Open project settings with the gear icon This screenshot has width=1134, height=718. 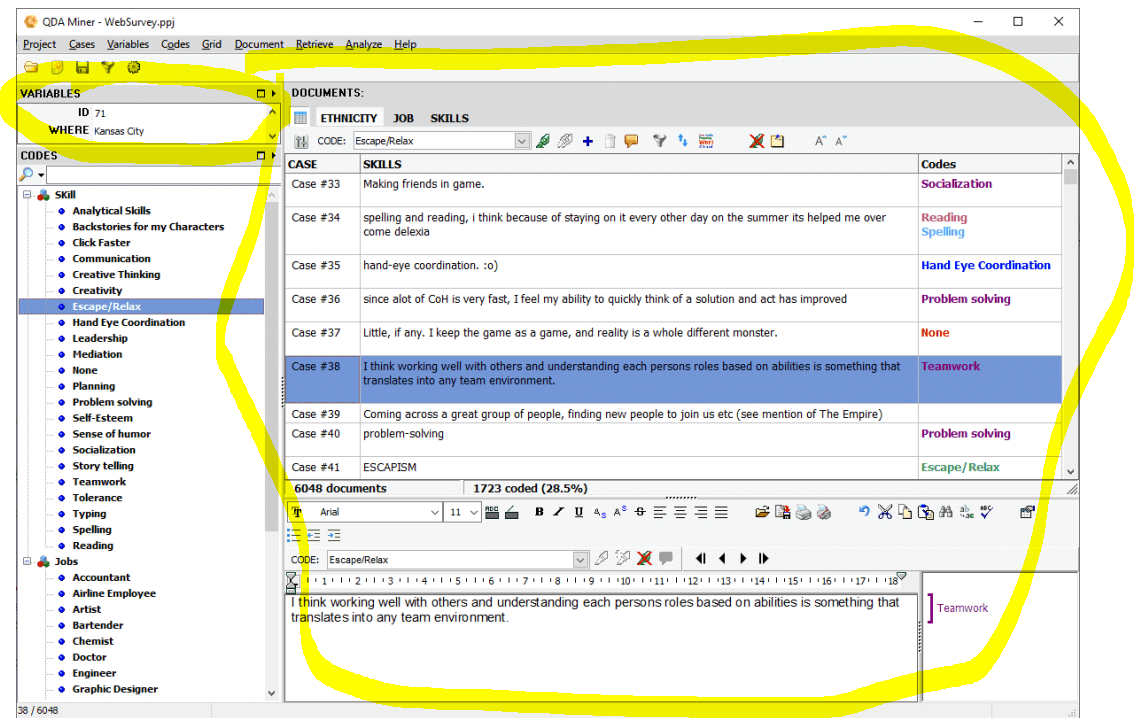[x=134, y=67]
